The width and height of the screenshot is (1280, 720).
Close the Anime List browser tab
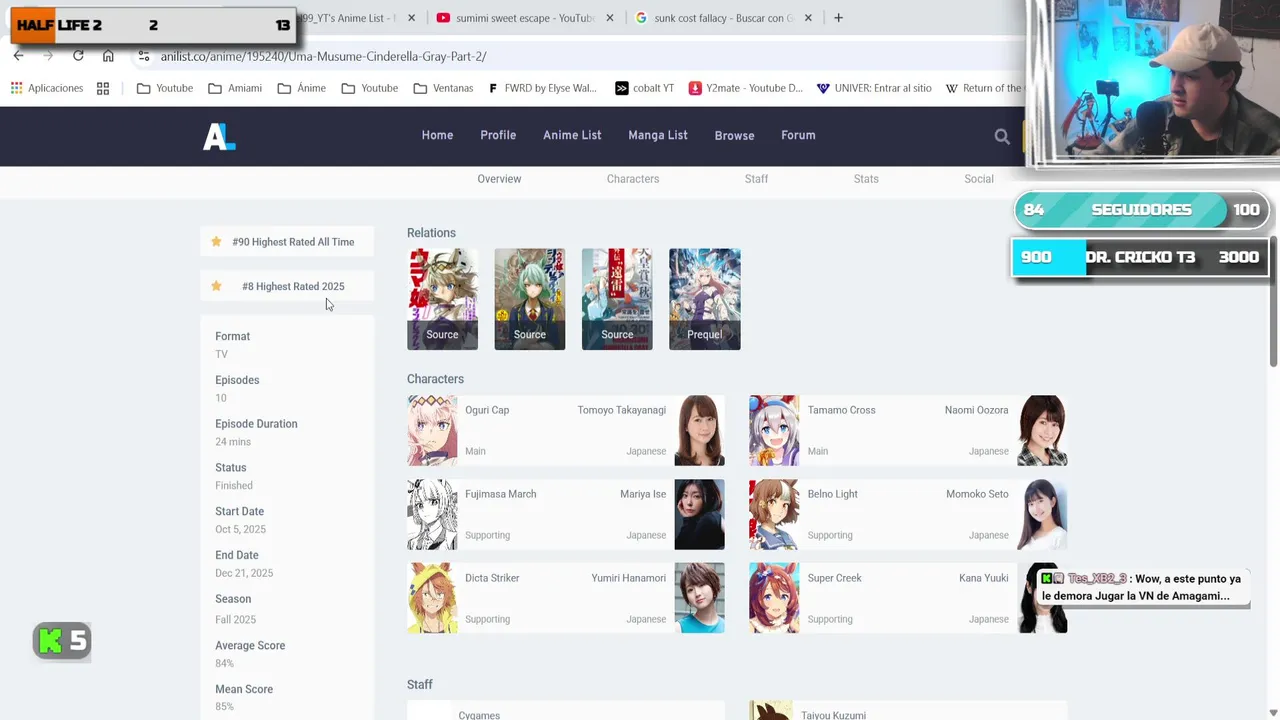(411, 18)
